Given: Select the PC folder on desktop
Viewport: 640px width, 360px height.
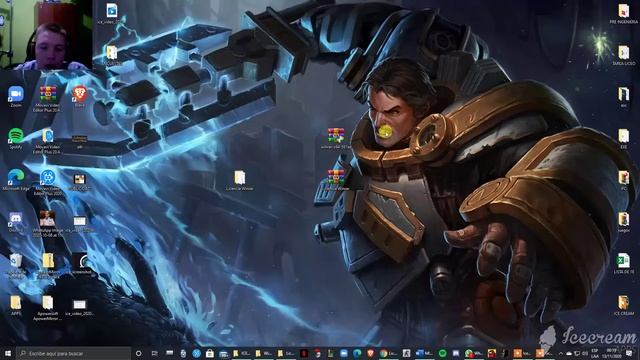Looking at the screenshot, I should [623, 180].
